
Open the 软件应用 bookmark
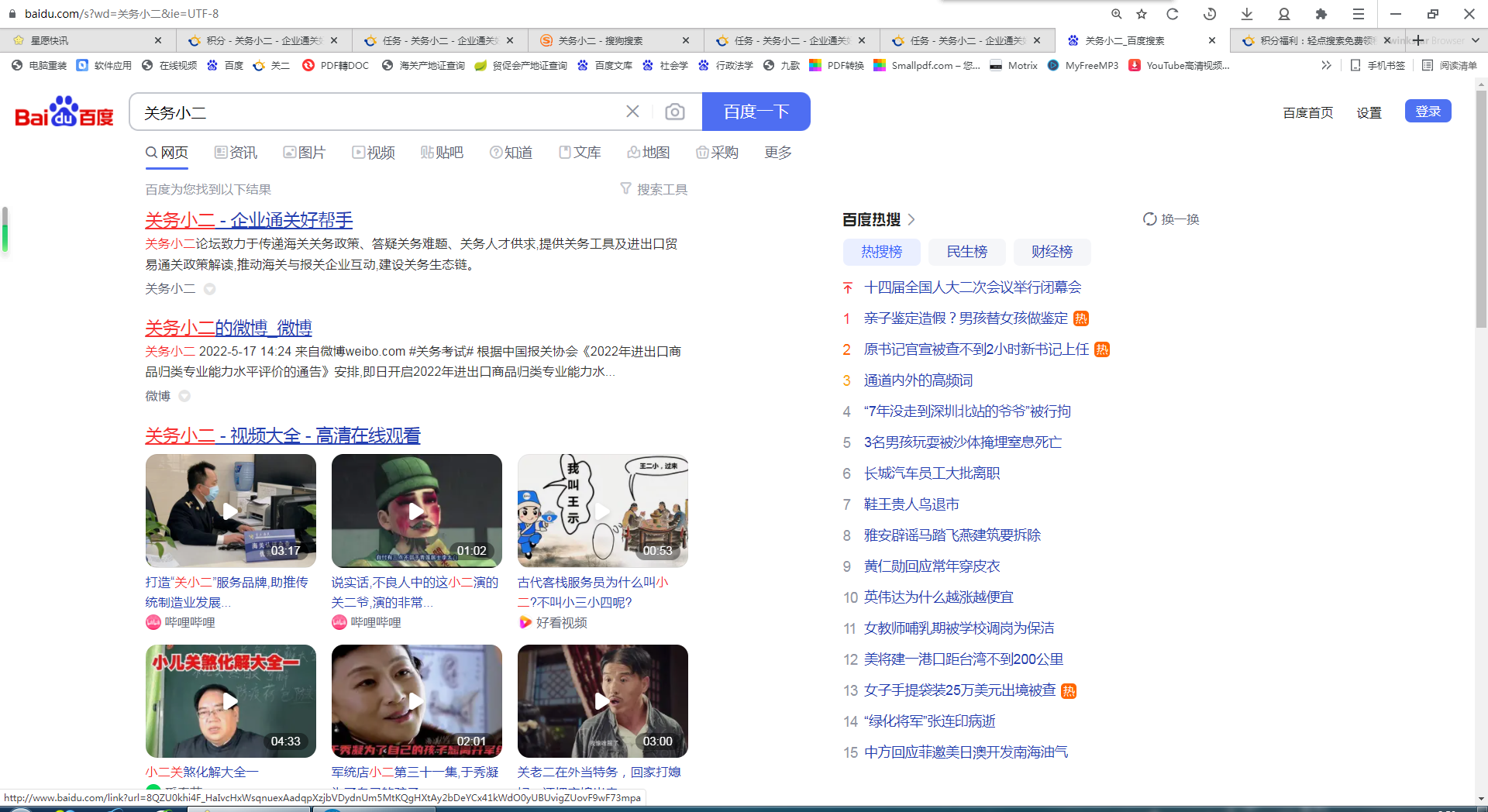(x=105, y=65)
